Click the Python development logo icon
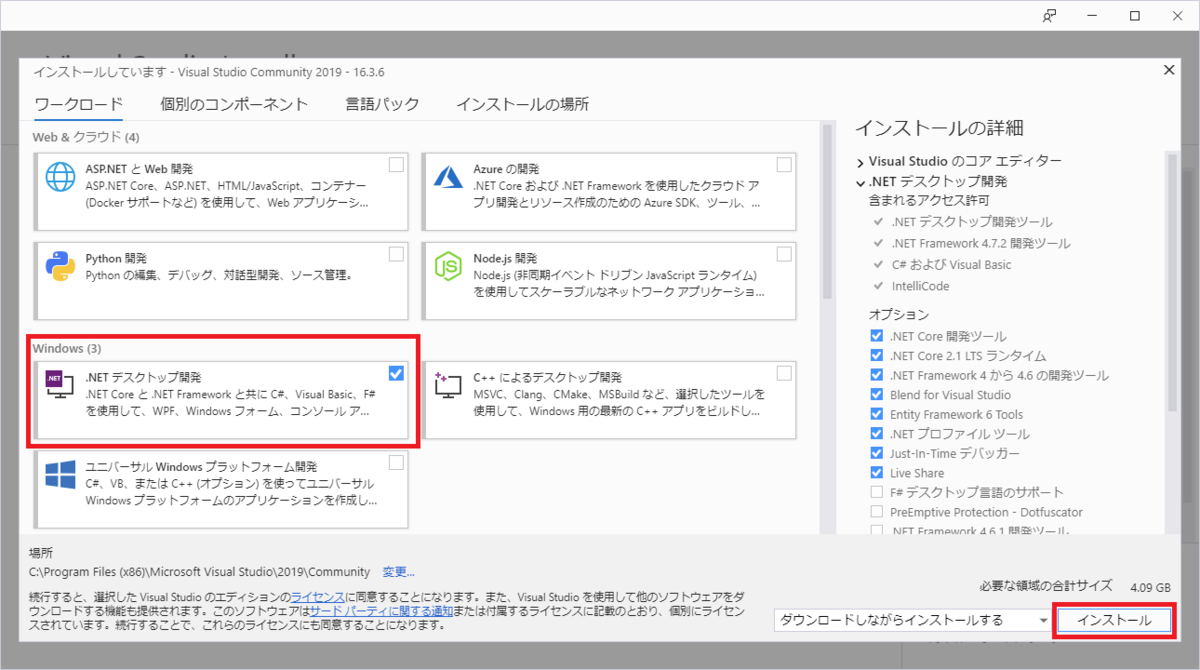 point(60,266)
